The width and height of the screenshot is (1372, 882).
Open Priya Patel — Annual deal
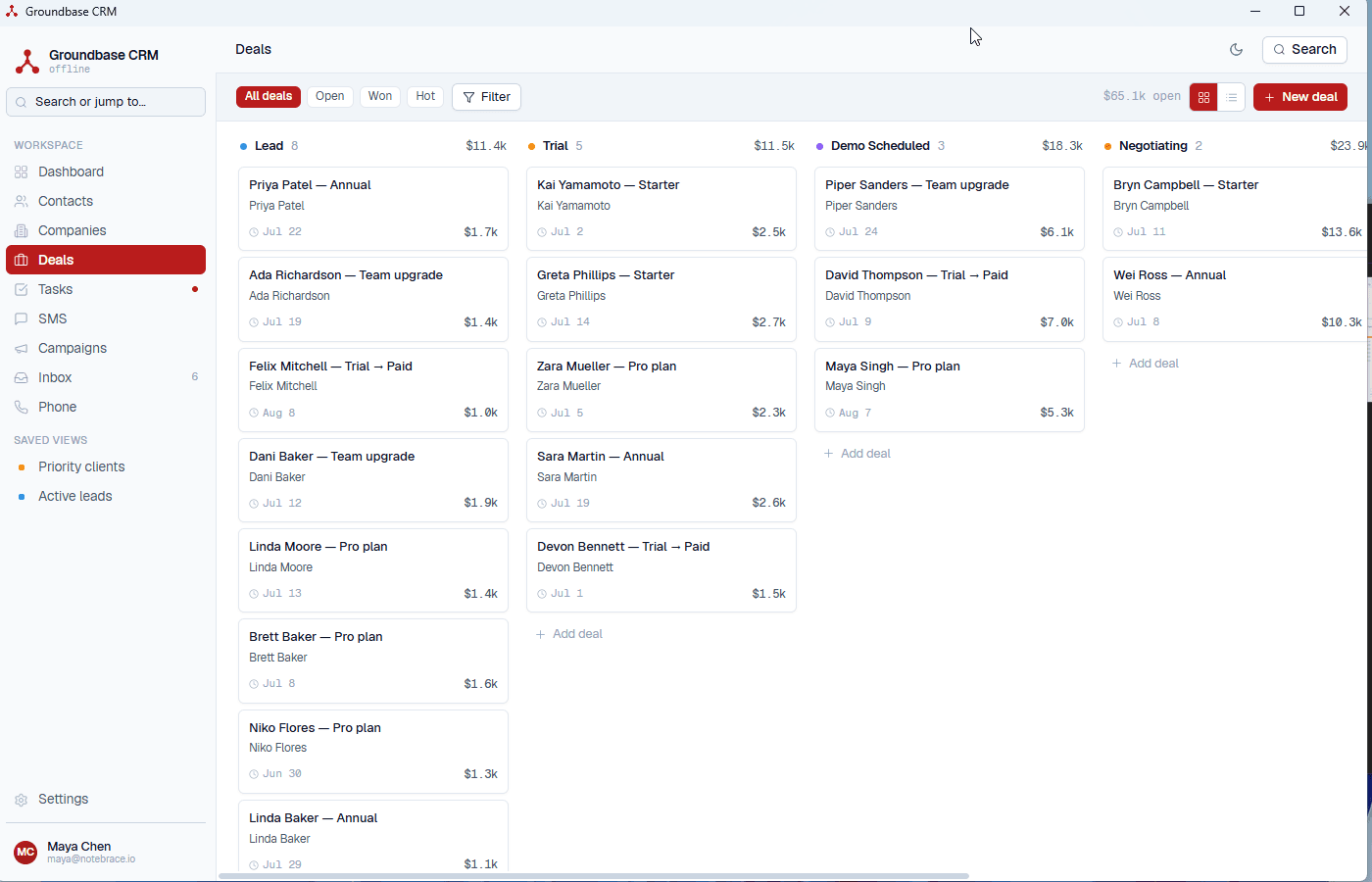click(373, 209)
